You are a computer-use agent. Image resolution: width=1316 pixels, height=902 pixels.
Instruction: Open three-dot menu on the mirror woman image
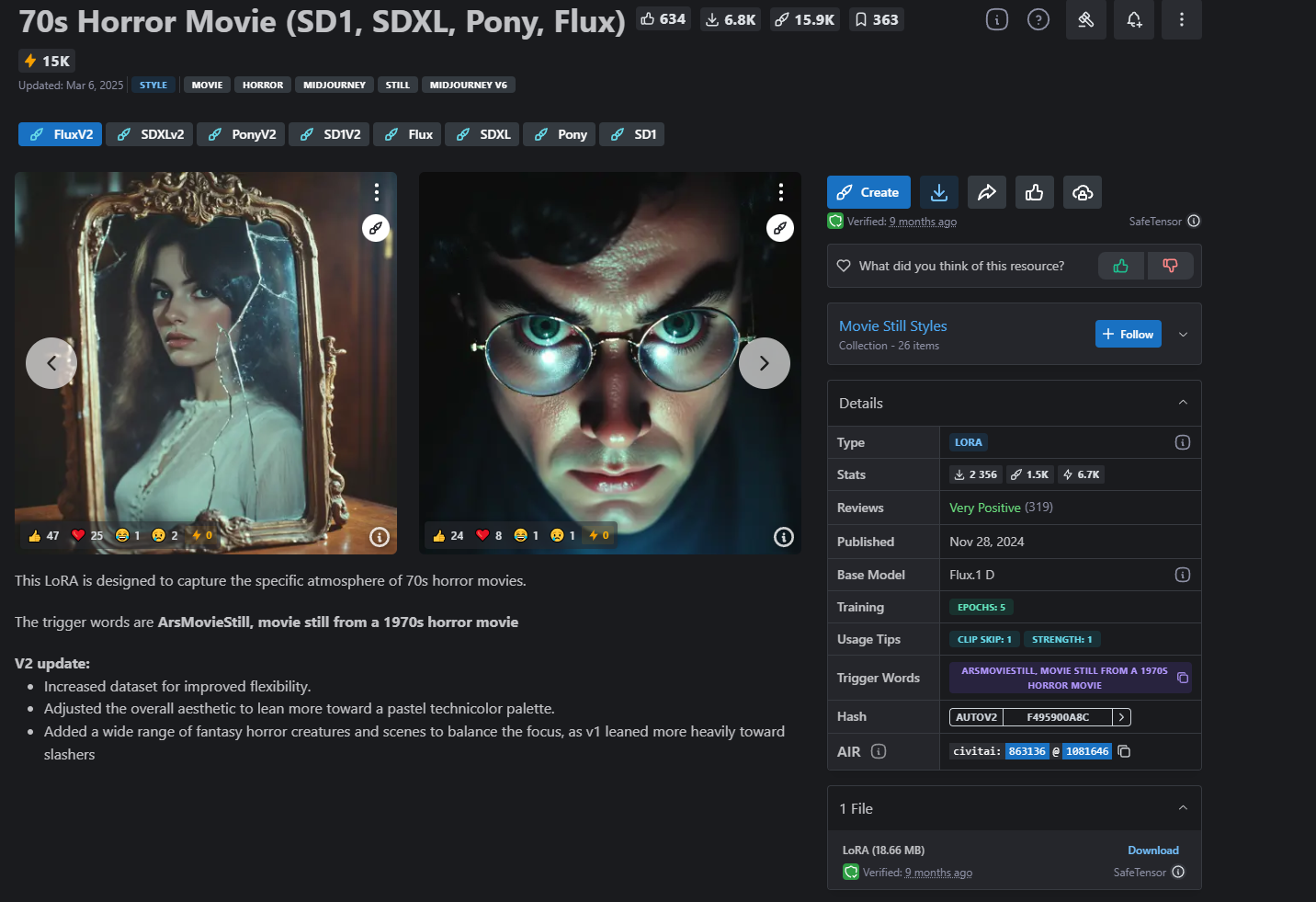point(377,191)
